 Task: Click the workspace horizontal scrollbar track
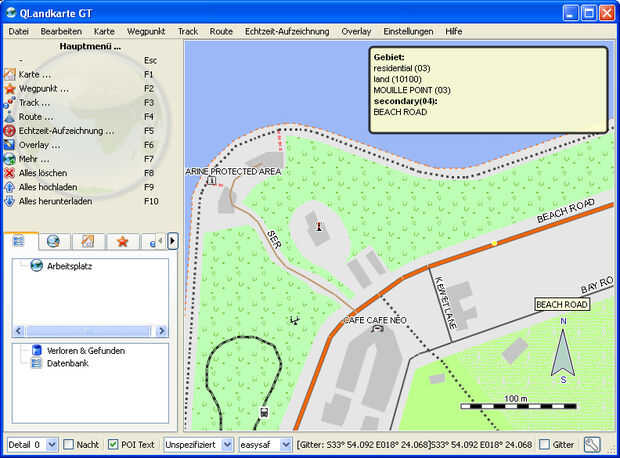90,331
